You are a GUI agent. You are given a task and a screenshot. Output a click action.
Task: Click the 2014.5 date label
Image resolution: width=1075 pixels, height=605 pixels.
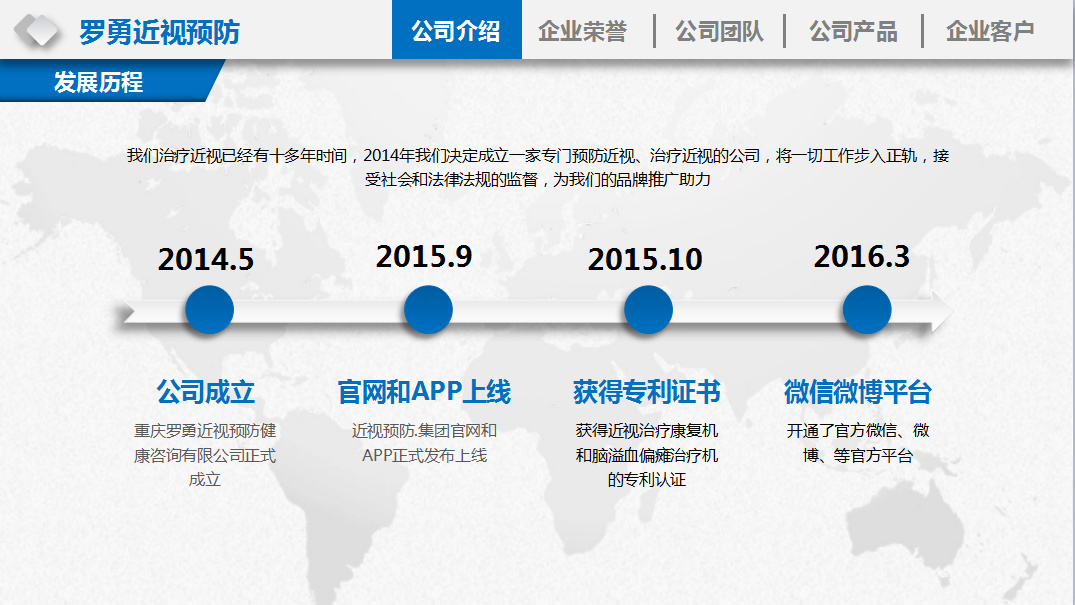(206, 259)
